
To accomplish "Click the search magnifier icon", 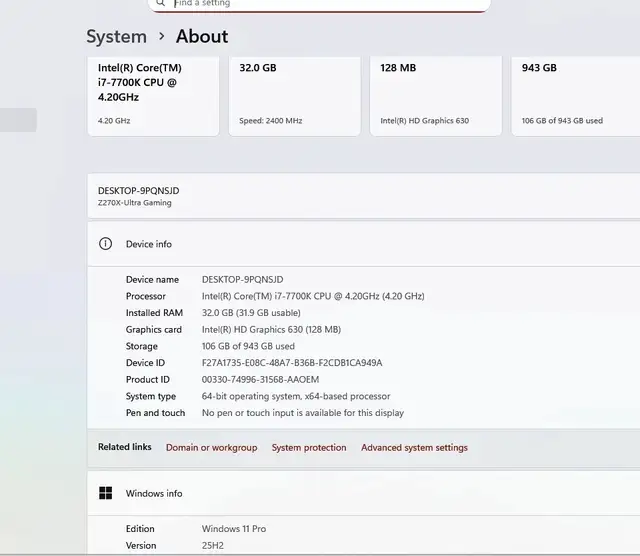I will click(160, 3).
